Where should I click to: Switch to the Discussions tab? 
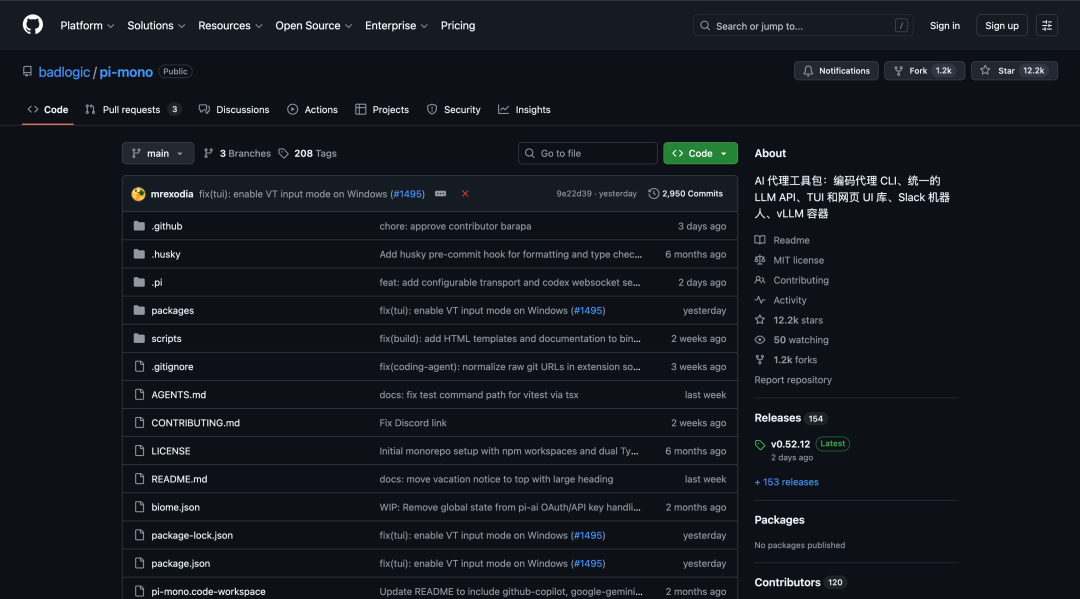tap(234, 109)
